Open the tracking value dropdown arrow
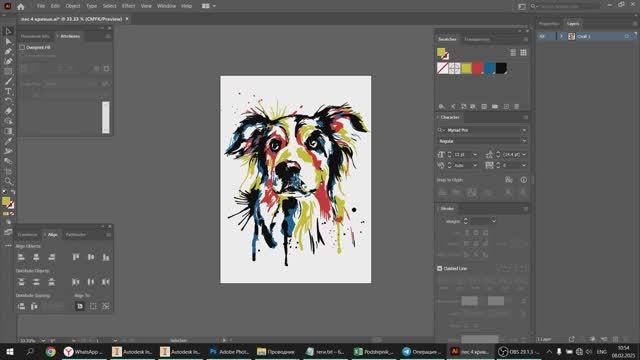Screen dimensions: 640x360 click(x=524, y=166)
